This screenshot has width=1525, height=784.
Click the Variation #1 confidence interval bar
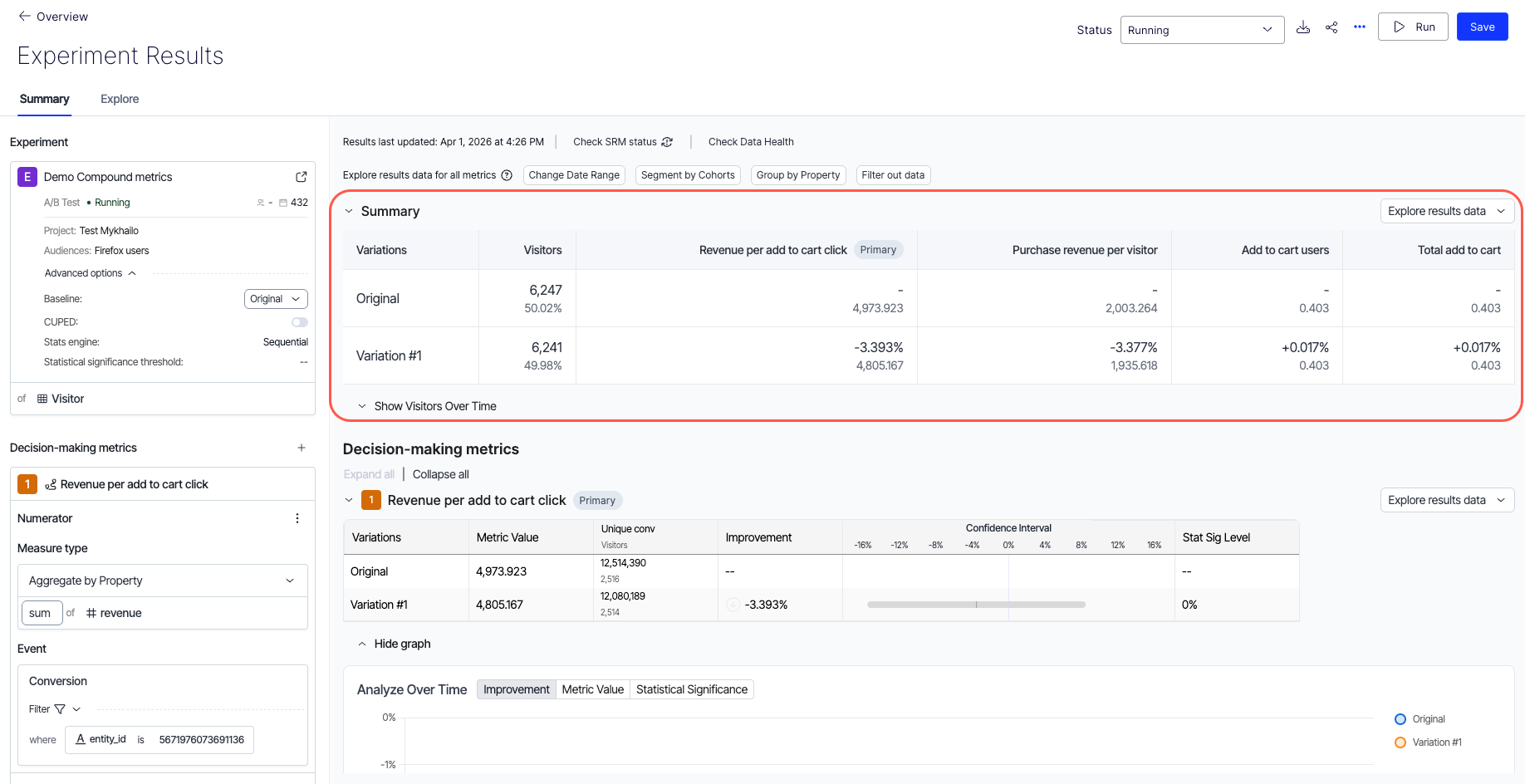(x=976, y=605)
